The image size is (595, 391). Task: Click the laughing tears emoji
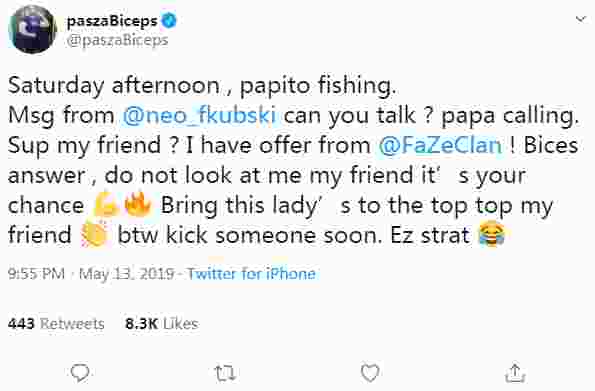pos(492,234)
